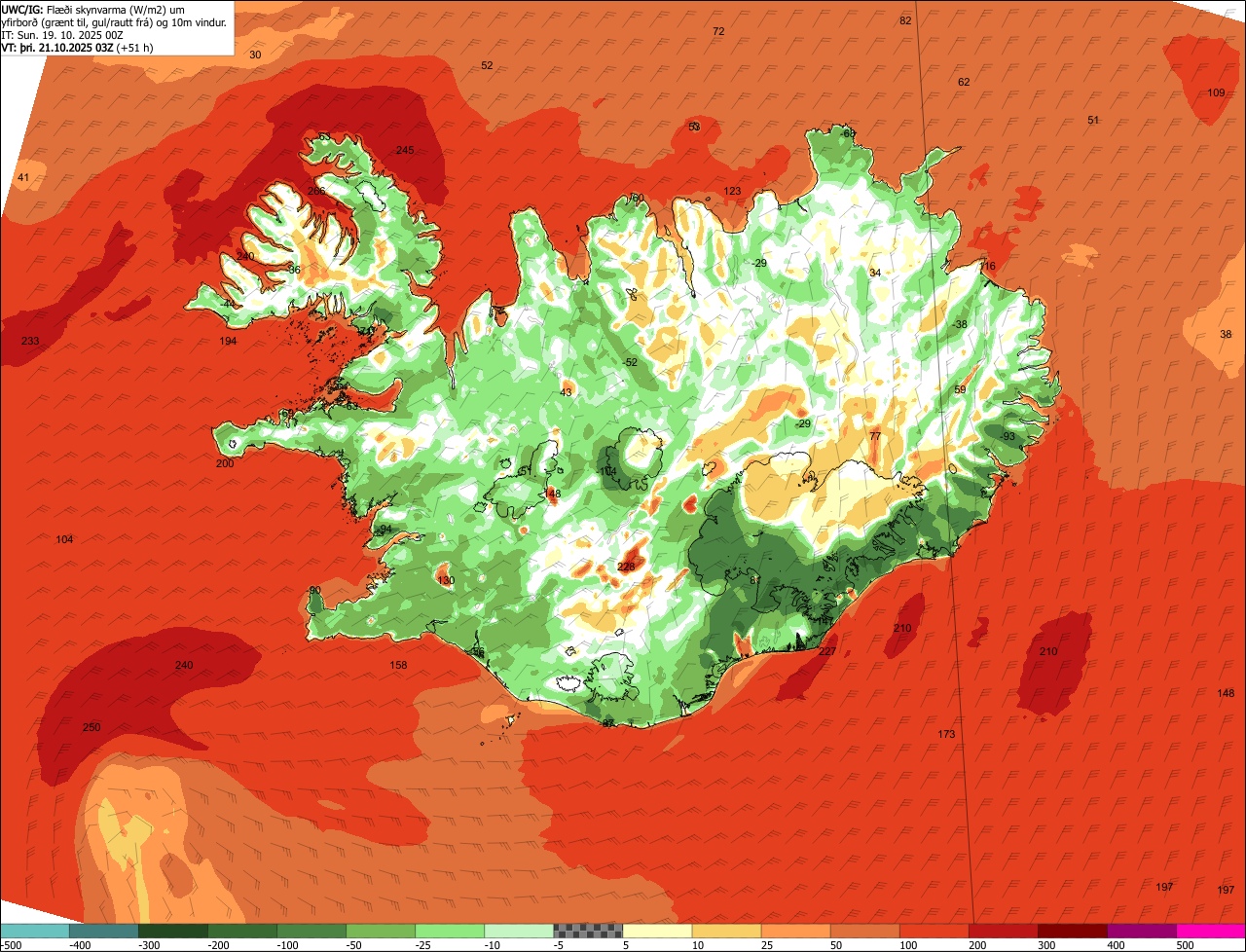Select the pale yellow 5 to 10 swatch
1246x952 pixels.
[657, 931]
